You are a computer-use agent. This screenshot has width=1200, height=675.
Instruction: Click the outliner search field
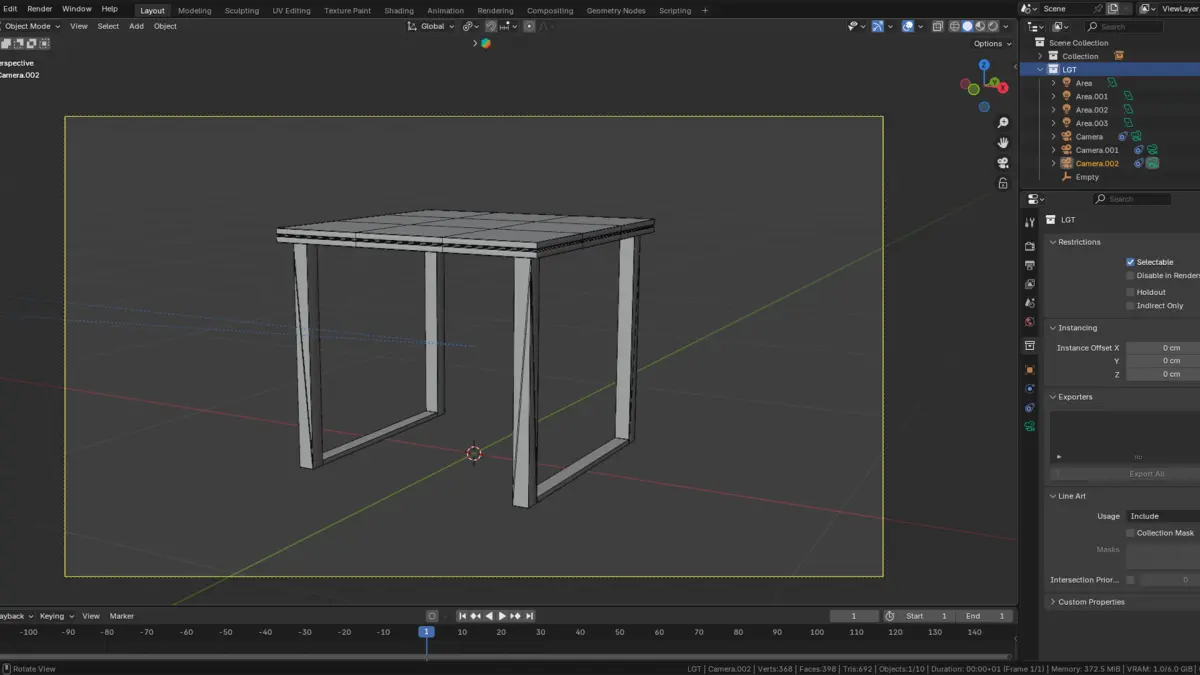click(x=1125, y=27)
